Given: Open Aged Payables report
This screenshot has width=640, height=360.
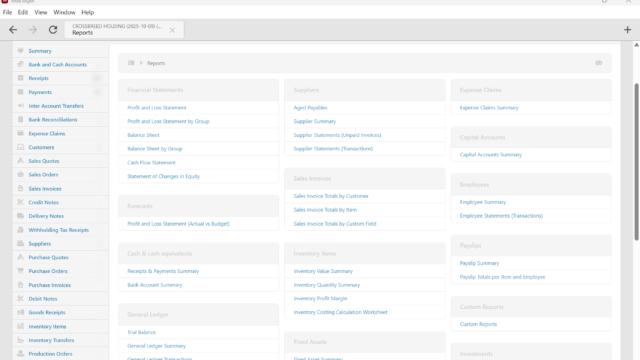Looking at the screenshot, I should coord(311,108).
